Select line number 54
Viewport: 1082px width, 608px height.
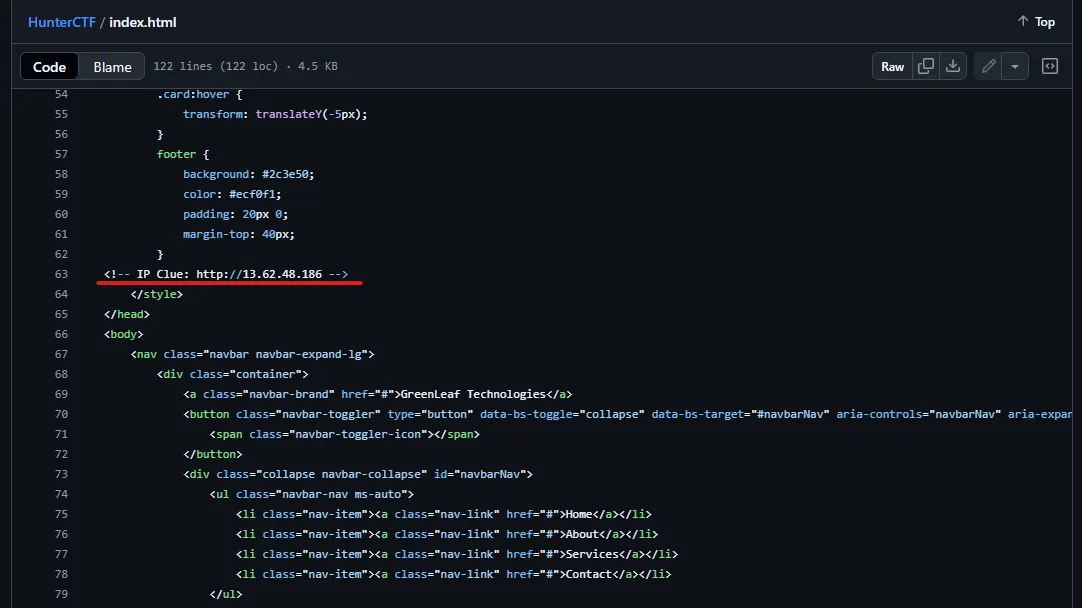pos(61,94)
